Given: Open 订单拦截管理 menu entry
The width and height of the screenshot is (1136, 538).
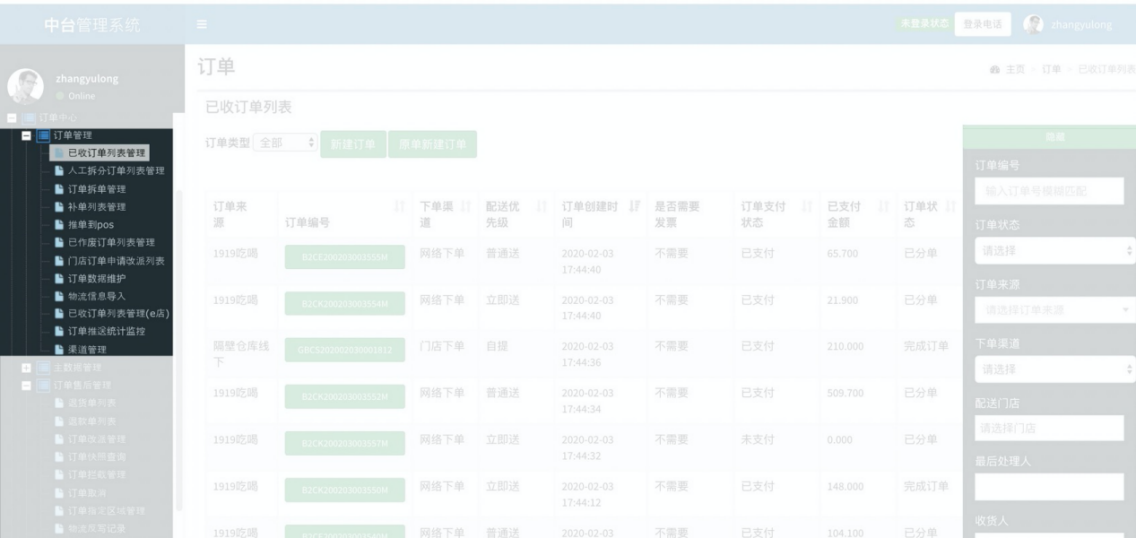Looking at the screenshot, I should tap(96, 474).
